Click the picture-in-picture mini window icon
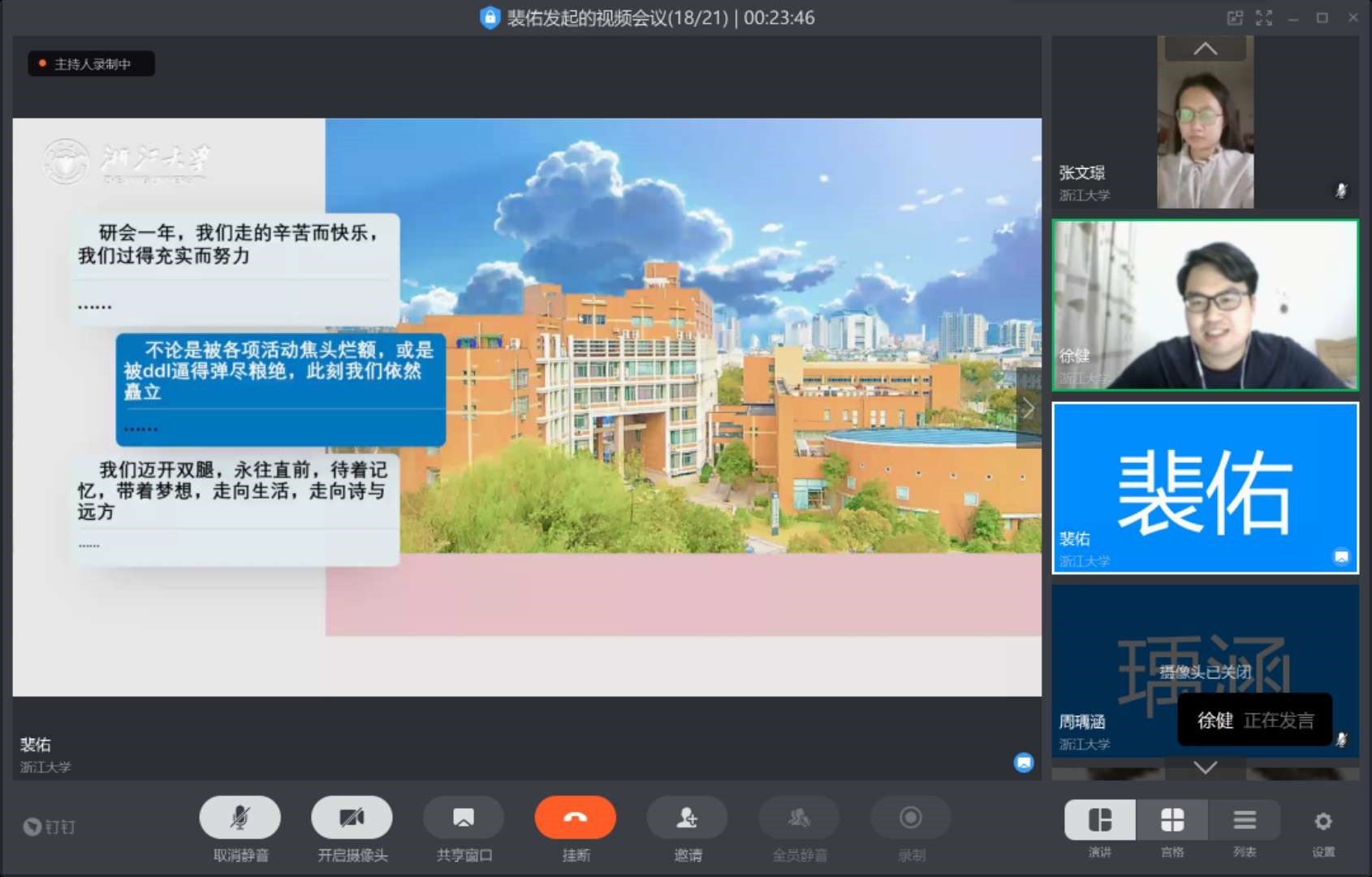The height and width of the screenshot is (877, 1372). point(1235,18)
